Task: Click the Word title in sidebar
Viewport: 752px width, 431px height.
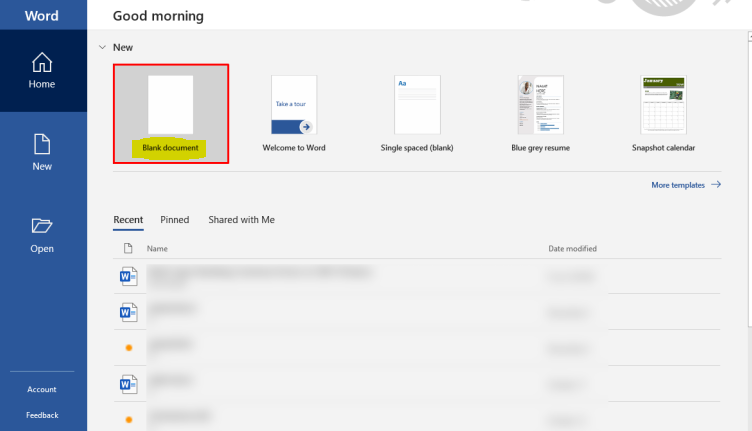Action: coord(42,16)
